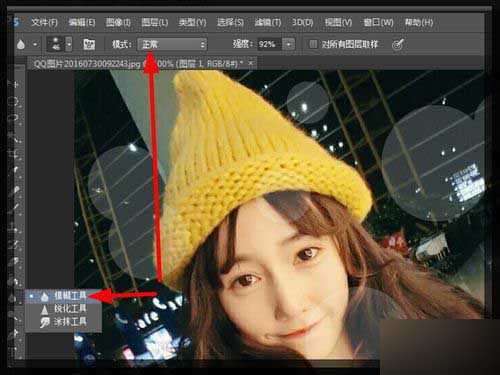Open the 编辑(E) menu
500x375 pixels.
tap(82, 22)
